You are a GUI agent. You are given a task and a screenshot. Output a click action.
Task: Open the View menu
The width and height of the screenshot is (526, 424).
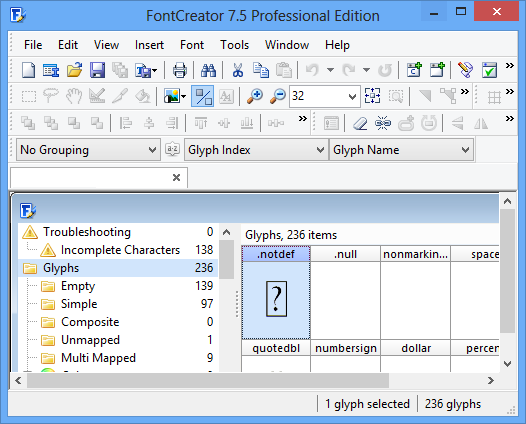[x=106, y=45]
